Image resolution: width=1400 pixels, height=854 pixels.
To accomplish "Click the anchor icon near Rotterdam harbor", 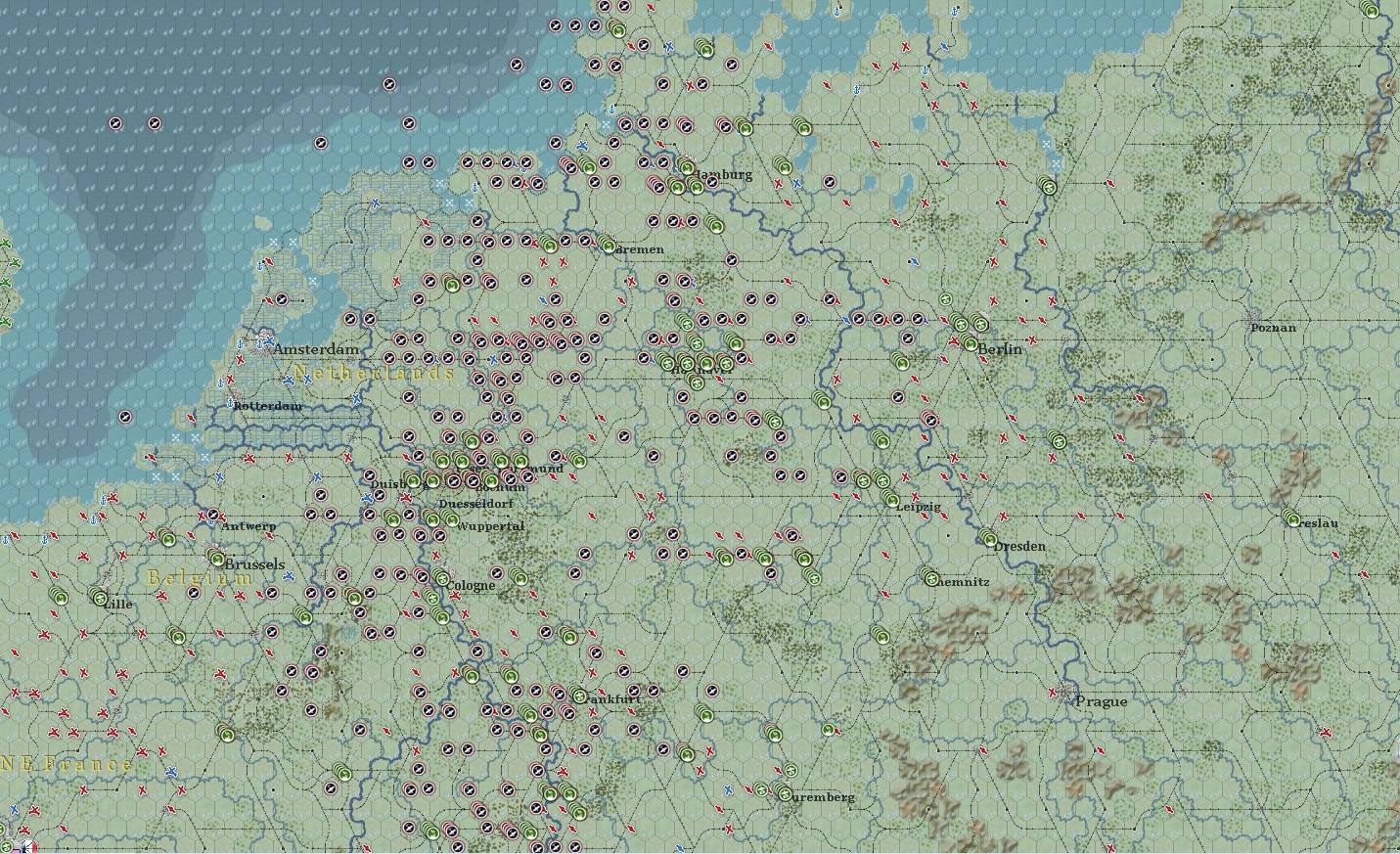I will click(230, 401).
